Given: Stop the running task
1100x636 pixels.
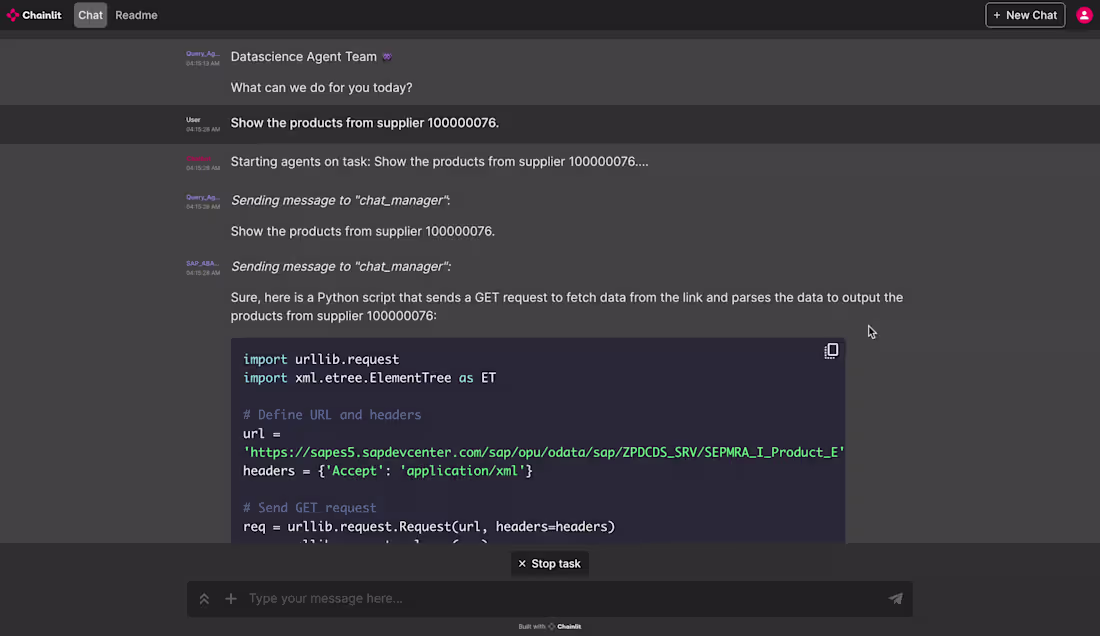Looking at the screenshot, I should pyautogui.click(x=549, y=564).
